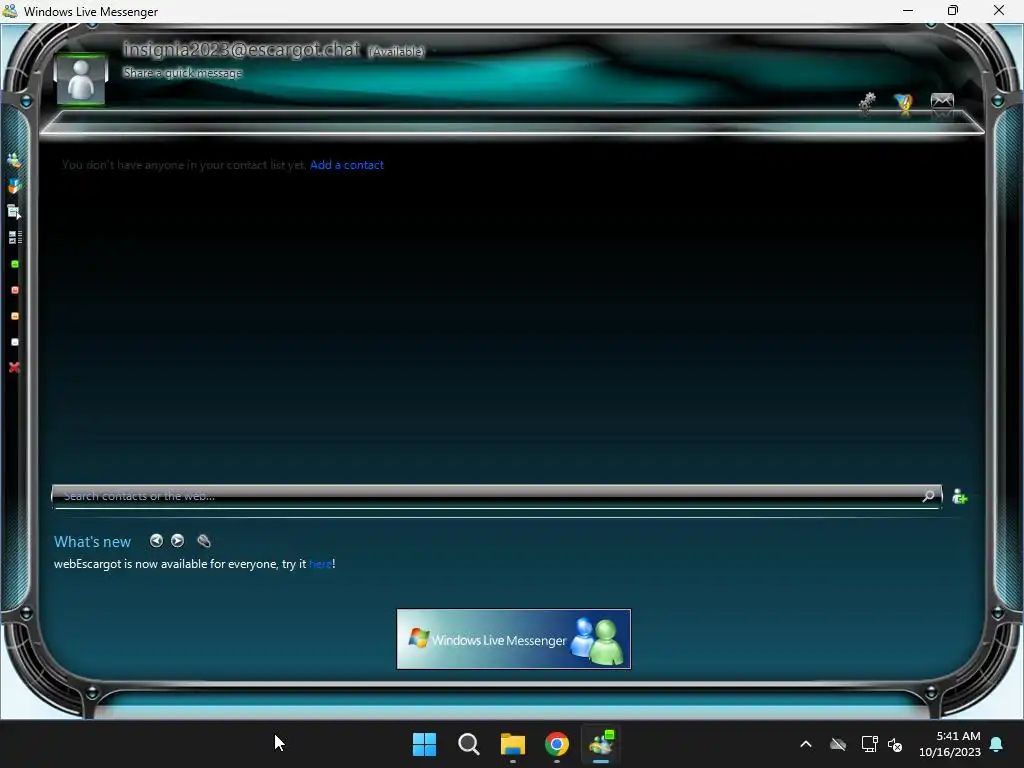Open the notification bell icon
The image size is (1024, 768).
pyautogui.click(x=997, y=744)
